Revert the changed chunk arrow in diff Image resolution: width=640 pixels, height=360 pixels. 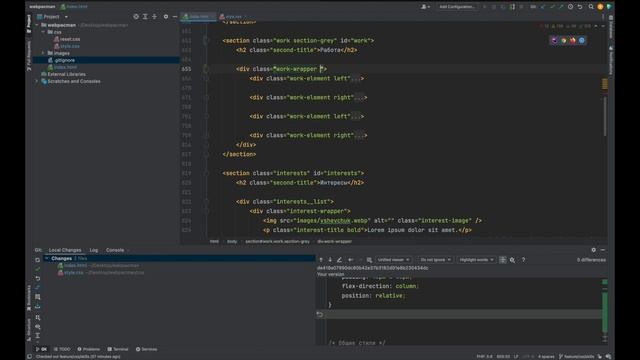pos(320,314)
